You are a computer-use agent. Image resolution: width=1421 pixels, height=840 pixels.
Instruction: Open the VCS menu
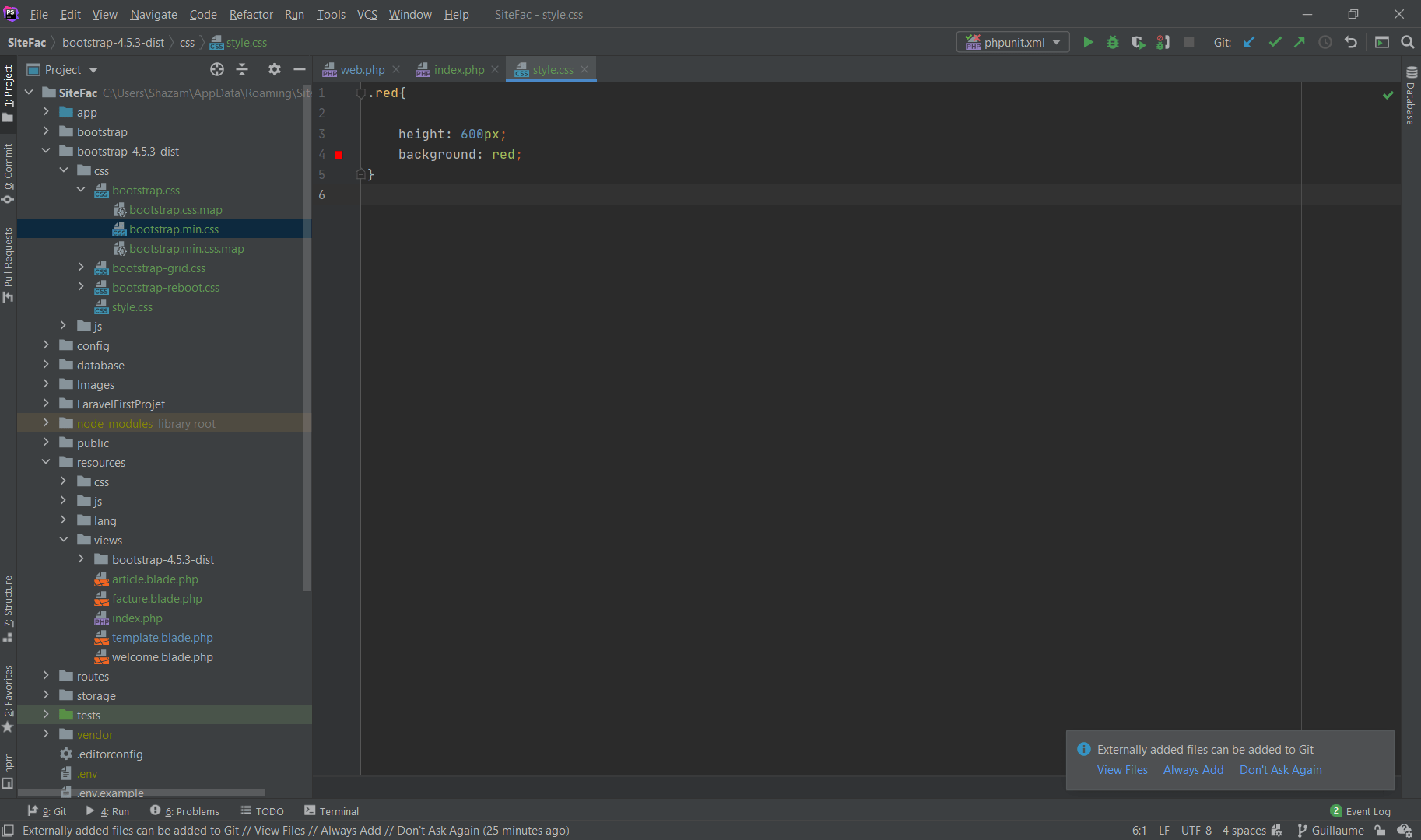[x=367, y=15]
